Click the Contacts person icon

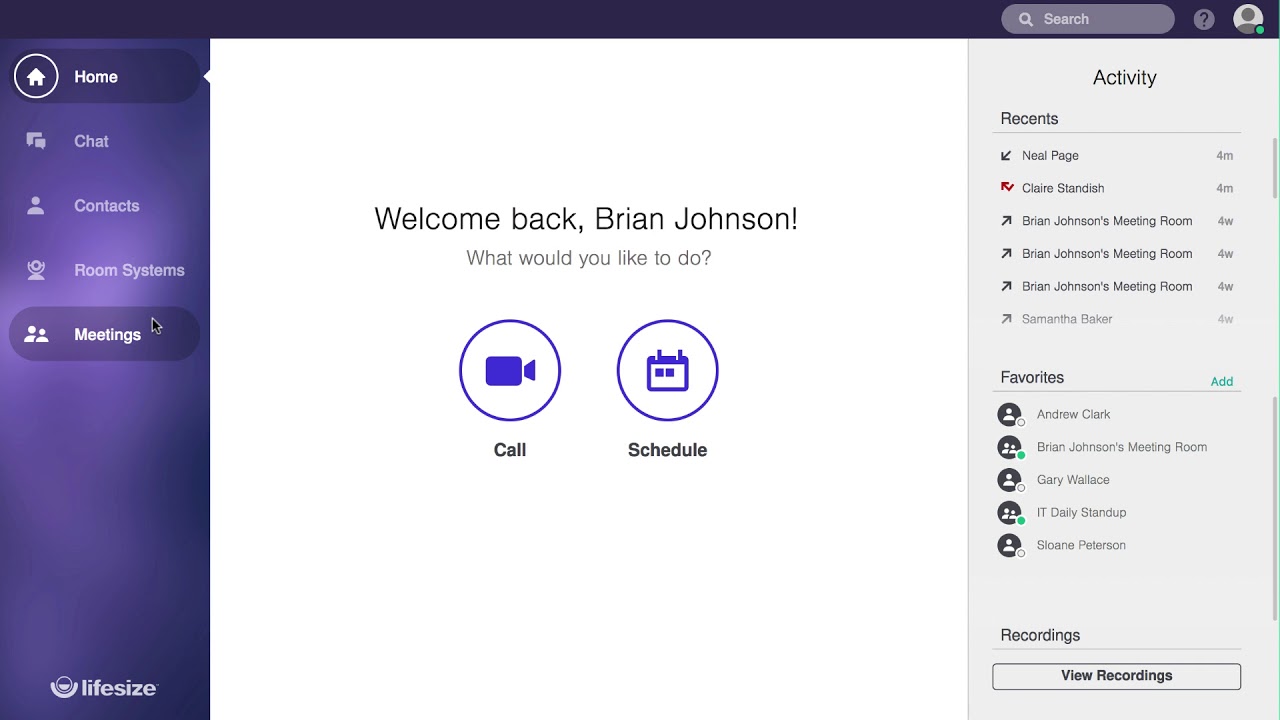[36, 206]
